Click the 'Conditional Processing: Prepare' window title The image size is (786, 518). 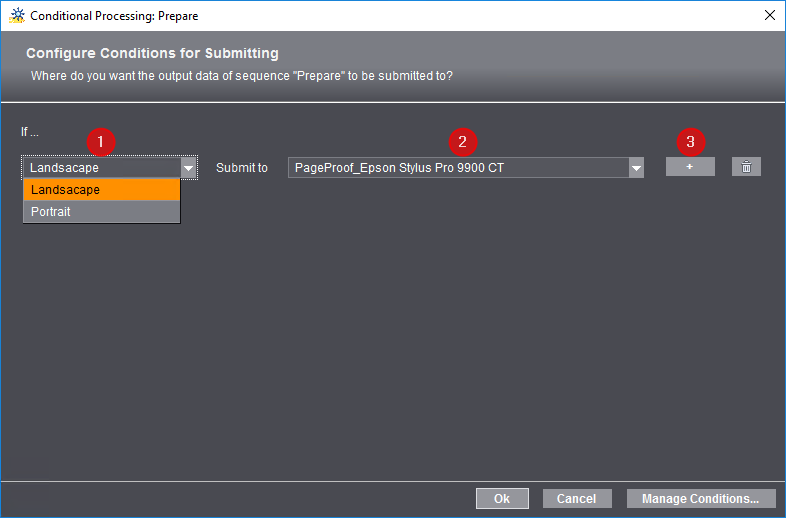coord(114,16)
